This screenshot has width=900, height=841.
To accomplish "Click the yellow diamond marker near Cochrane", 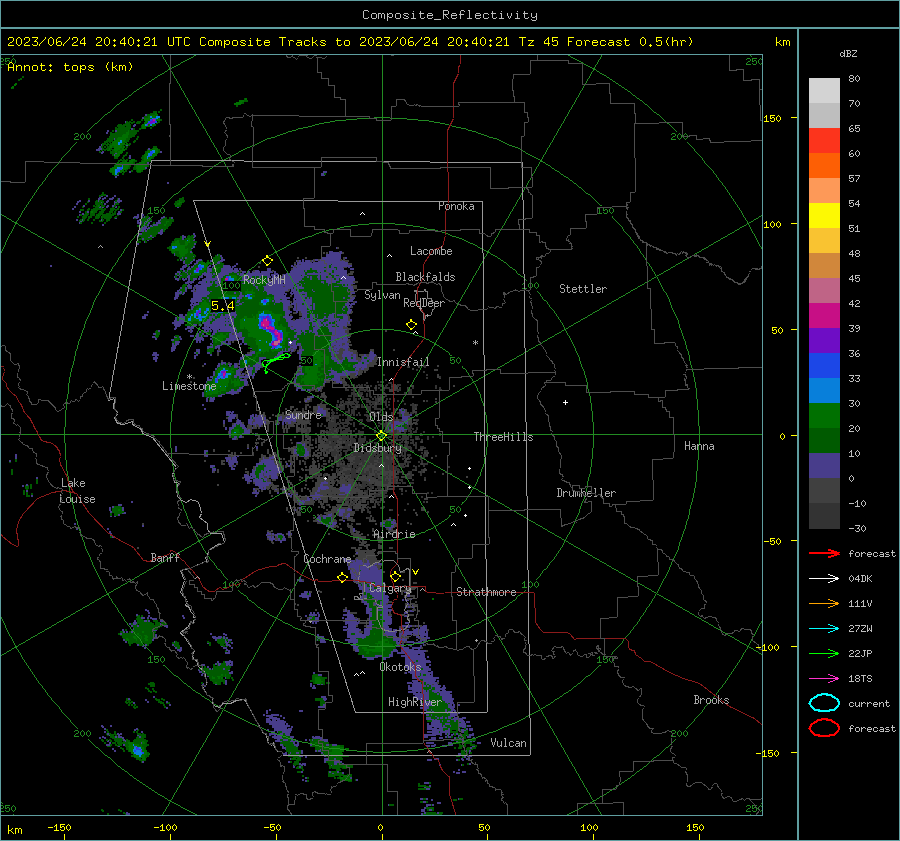I will click(x=343, y=578).
